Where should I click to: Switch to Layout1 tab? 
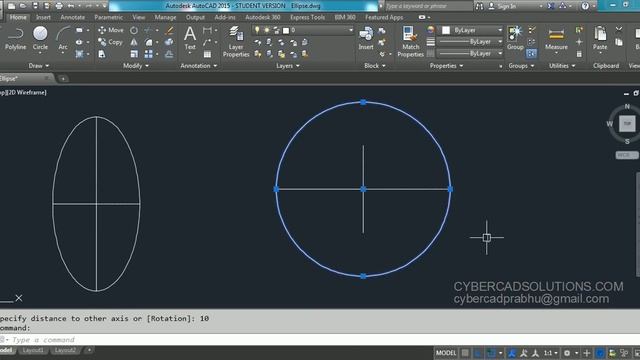[33, 351]
